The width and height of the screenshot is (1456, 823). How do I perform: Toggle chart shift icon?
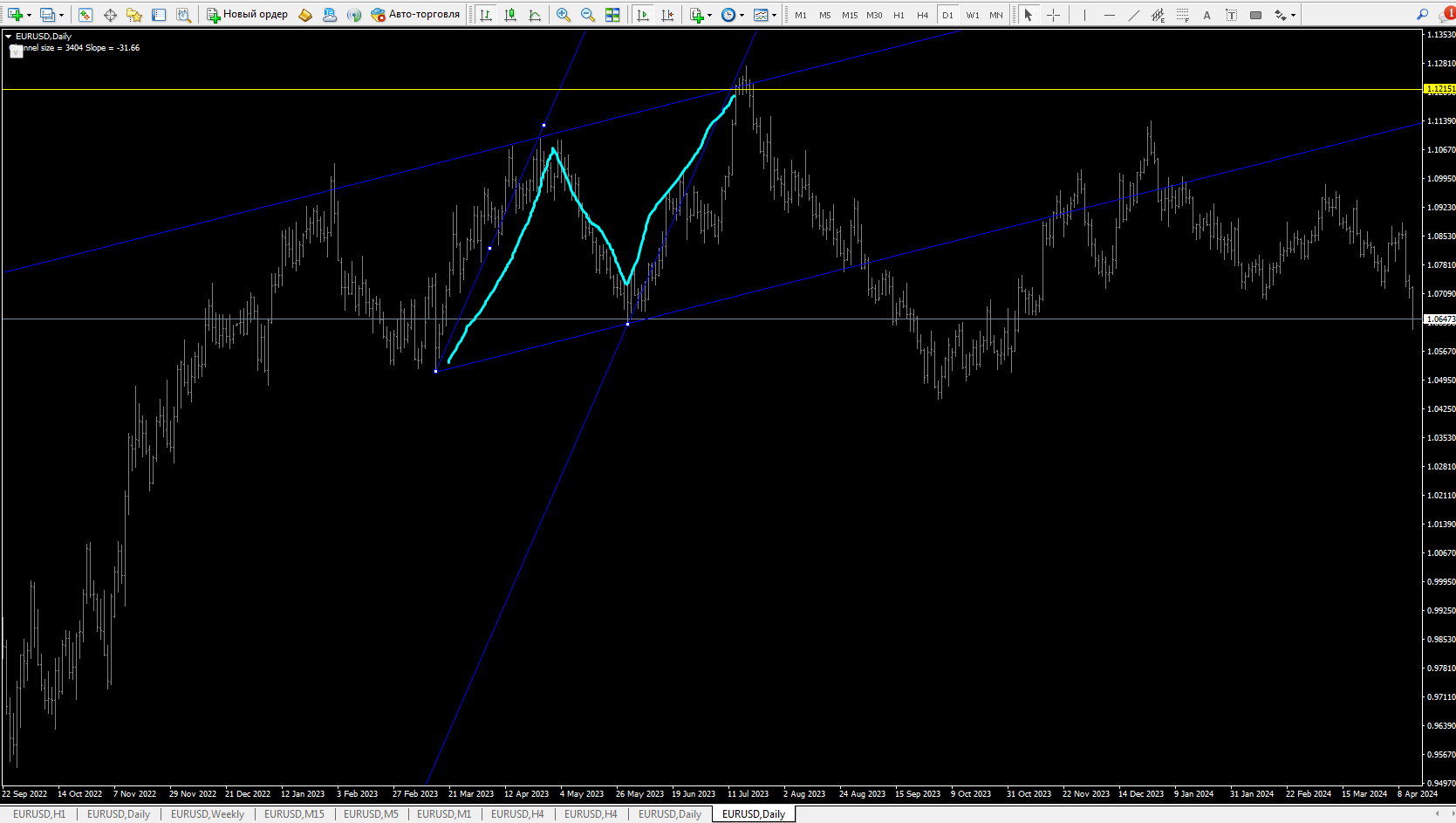pos(667,15)
